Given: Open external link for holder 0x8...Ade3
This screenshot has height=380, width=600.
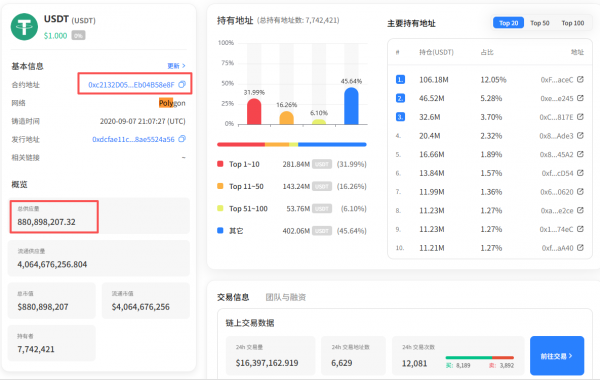Looking at the screenshot, I should (x=580, y=135).
